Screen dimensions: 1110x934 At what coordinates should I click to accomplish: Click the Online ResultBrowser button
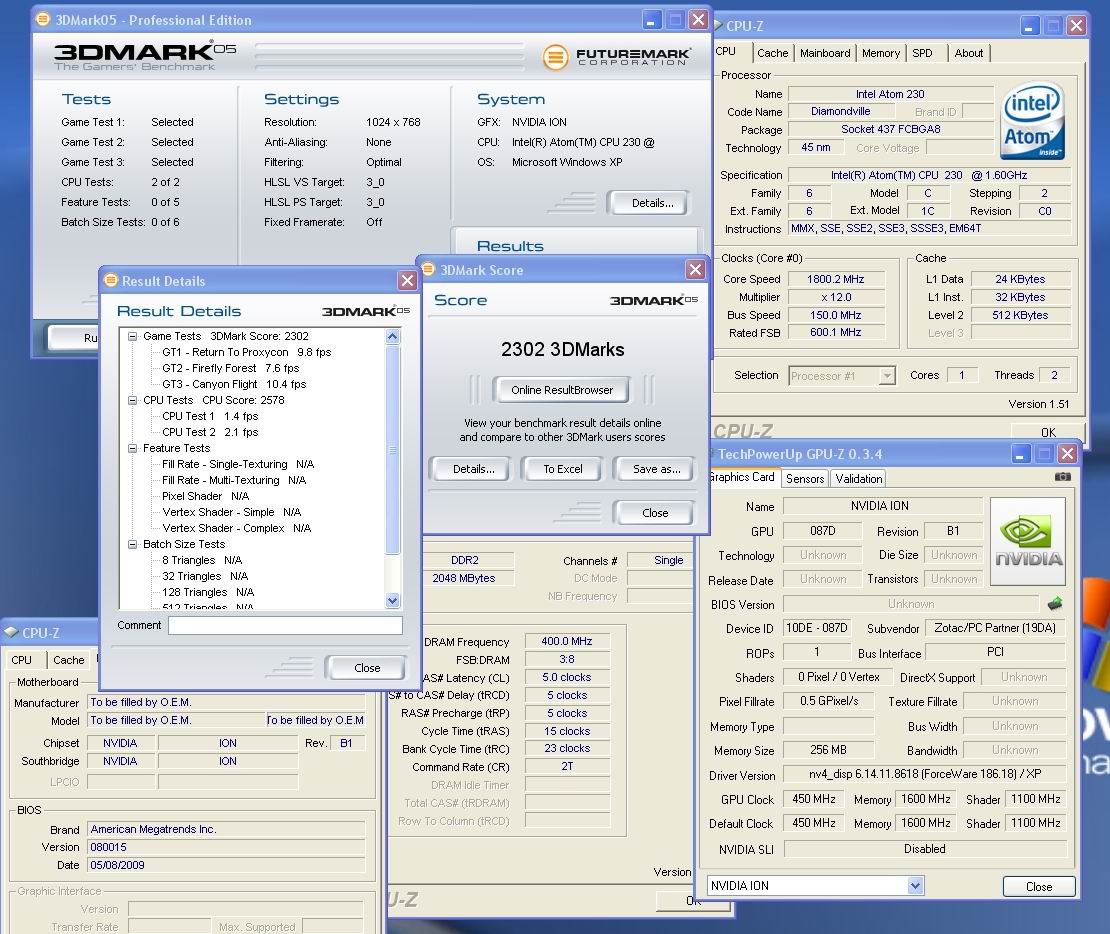(x=562, y=390)
